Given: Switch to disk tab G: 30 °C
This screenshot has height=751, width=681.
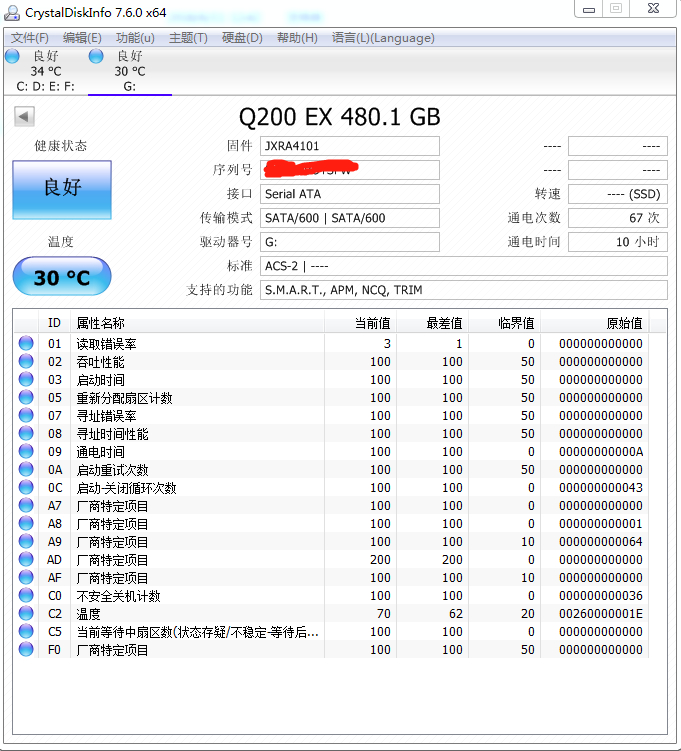Looking at the screenshot, I should (130, 71).
